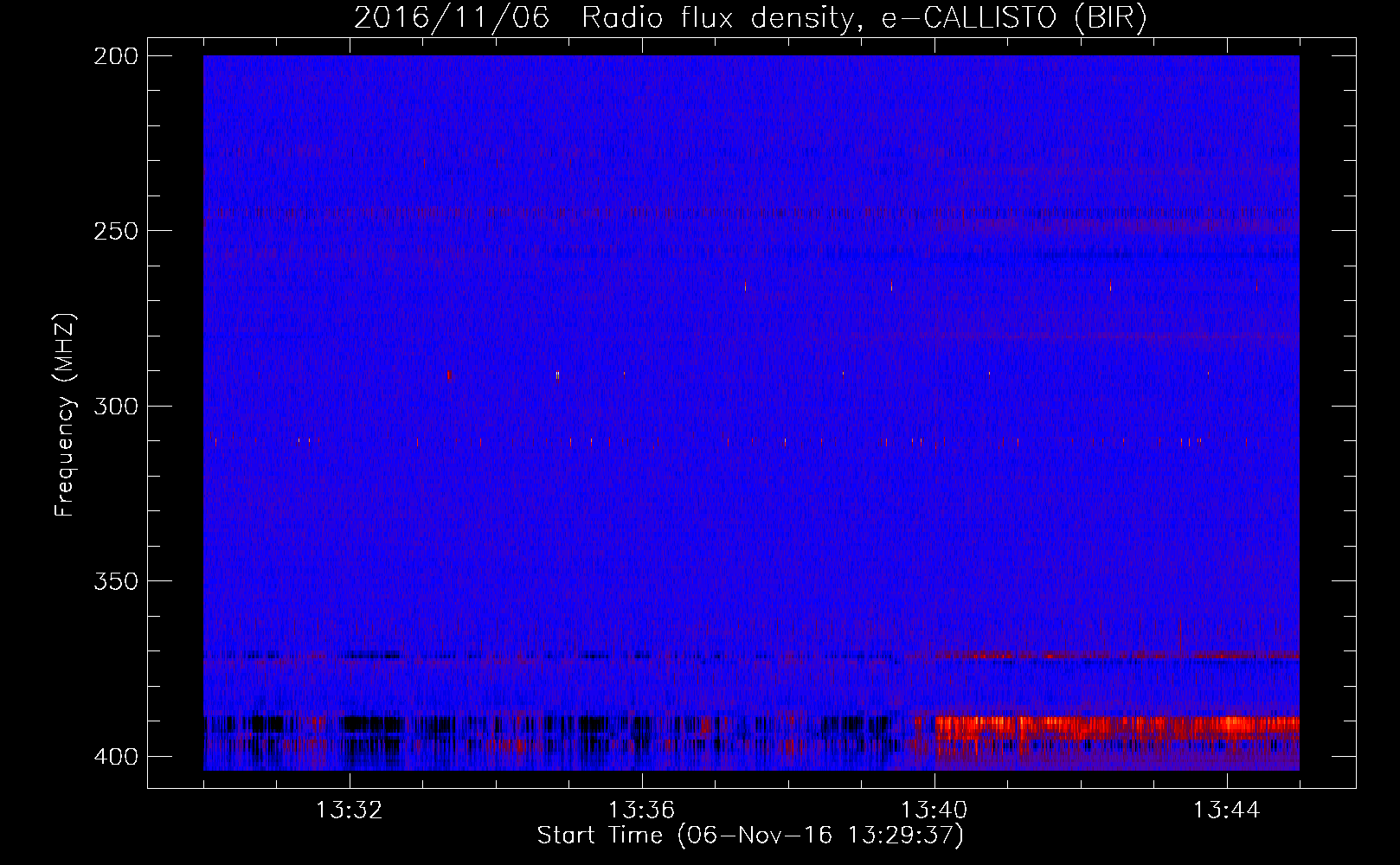Image resolution: width=1400 pixels, height=865 pixels.
Task: Click the 13:36 time tick label
Action: (x=642, y=811)
